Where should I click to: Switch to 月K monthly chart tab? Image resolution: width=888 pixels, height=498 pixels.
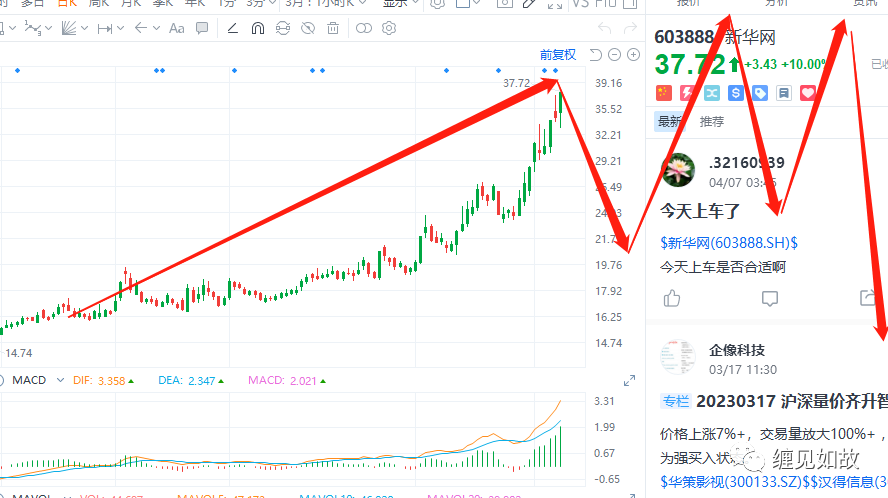131,3
